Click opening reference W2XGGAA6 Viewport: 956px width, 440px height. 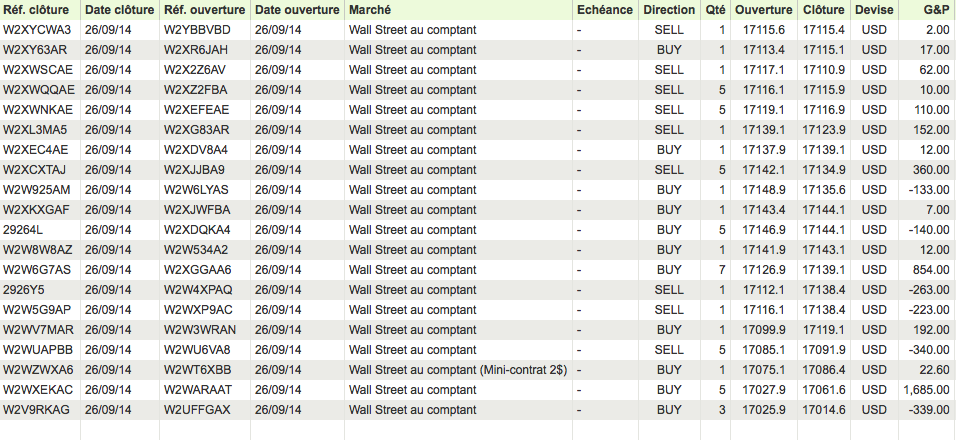(197, 270)
